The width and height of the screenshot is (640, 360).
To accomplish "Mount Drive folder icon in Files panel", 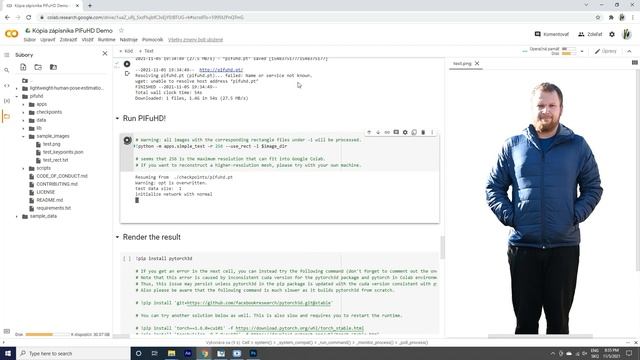I will pyautogui.click(x=53, y=67).
